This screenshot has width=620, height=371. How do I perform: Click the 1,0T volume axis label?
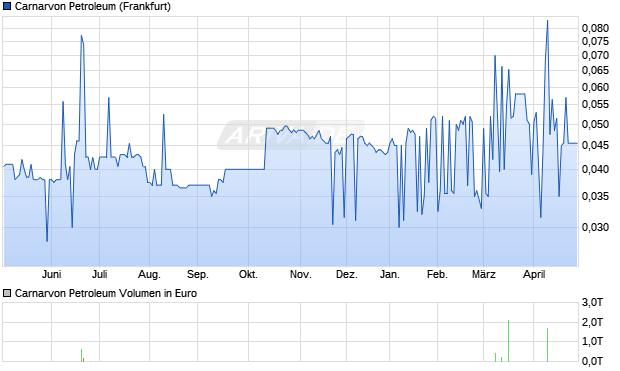[x=592, y=341]
